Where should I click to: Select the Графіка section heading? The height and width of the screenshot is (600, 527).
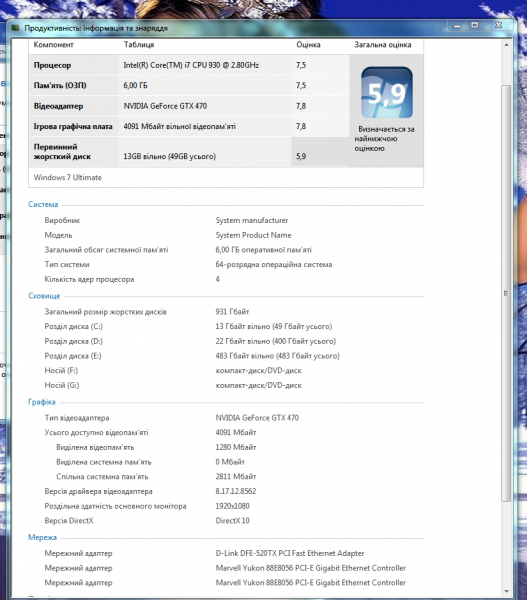(42, 402)
